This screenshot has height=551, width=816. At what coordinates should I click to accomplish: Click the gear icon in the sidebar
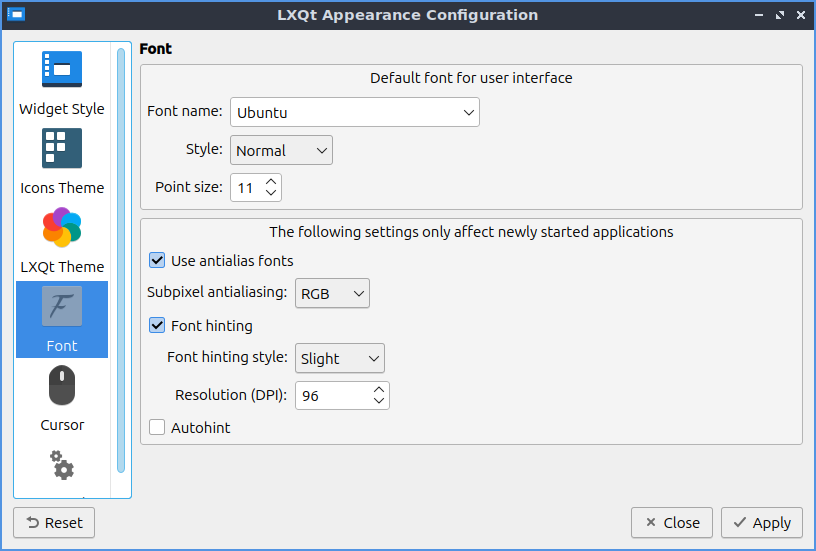pyautogui.click(x=62, y=465)
